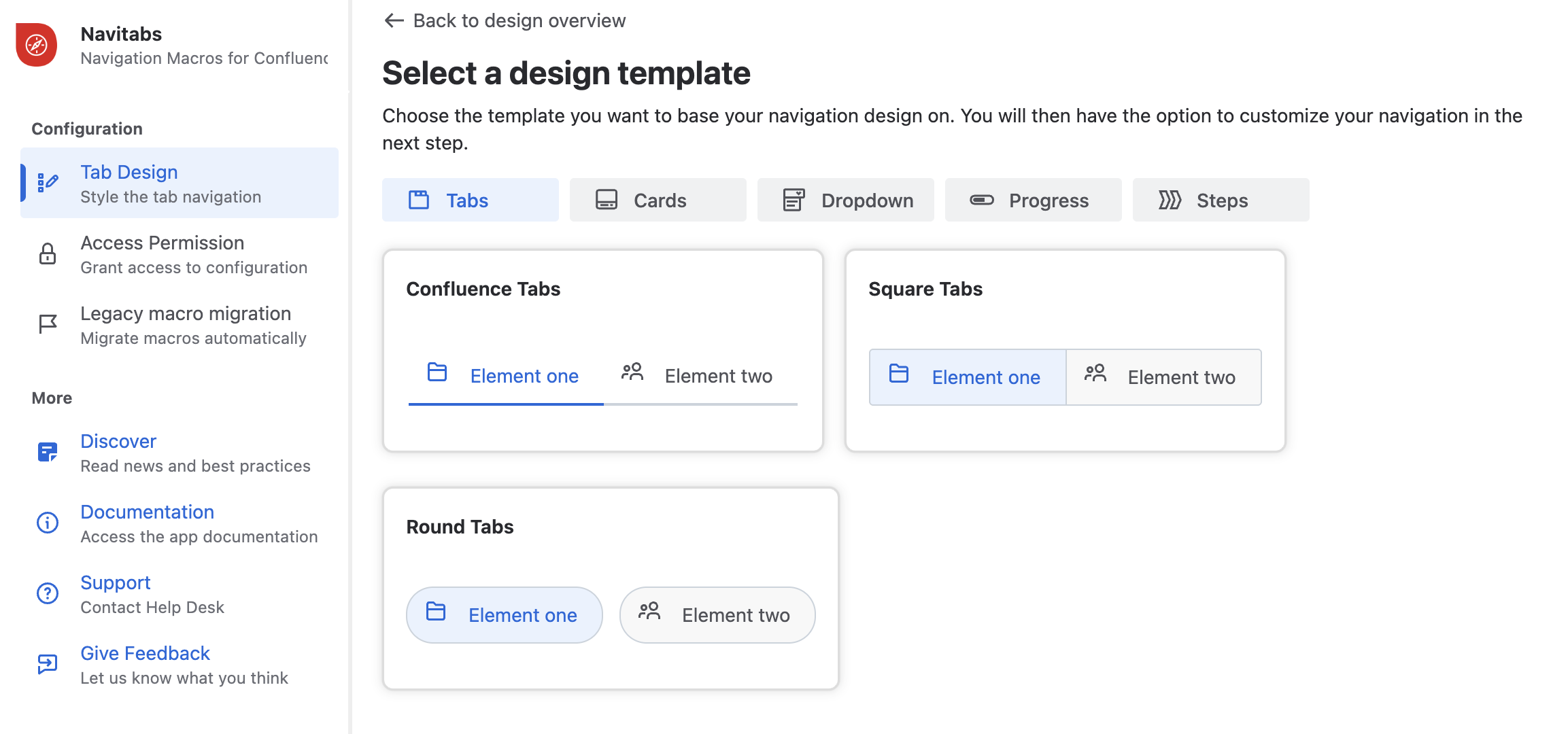Click the Support question mark icon
The image size is (1568, 734).
[x=48, y=593]
